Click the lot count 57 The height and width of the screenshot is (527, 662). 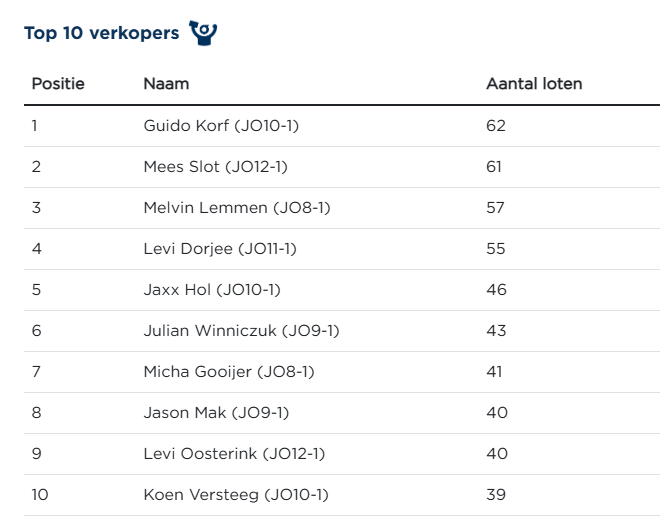tap(496, 208)
